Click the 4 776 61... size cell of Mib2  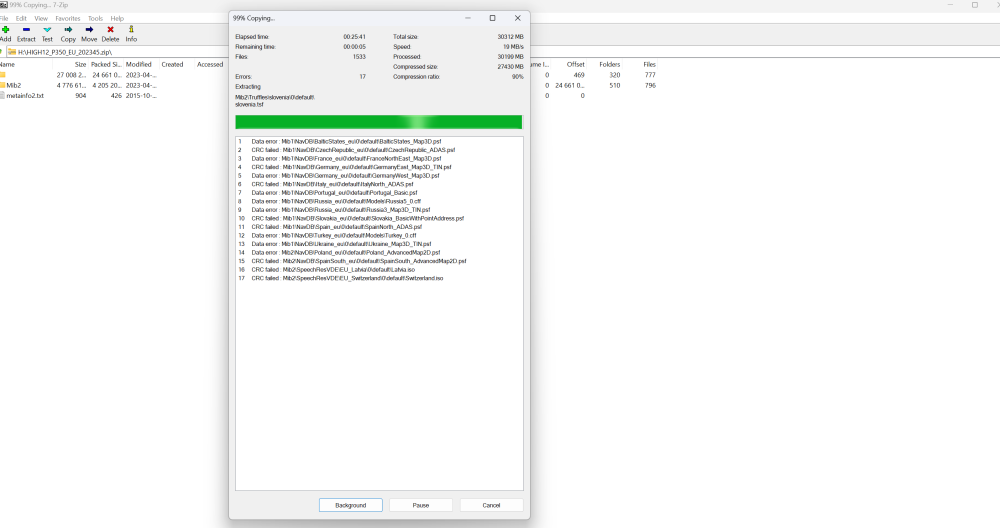point(71,85)
